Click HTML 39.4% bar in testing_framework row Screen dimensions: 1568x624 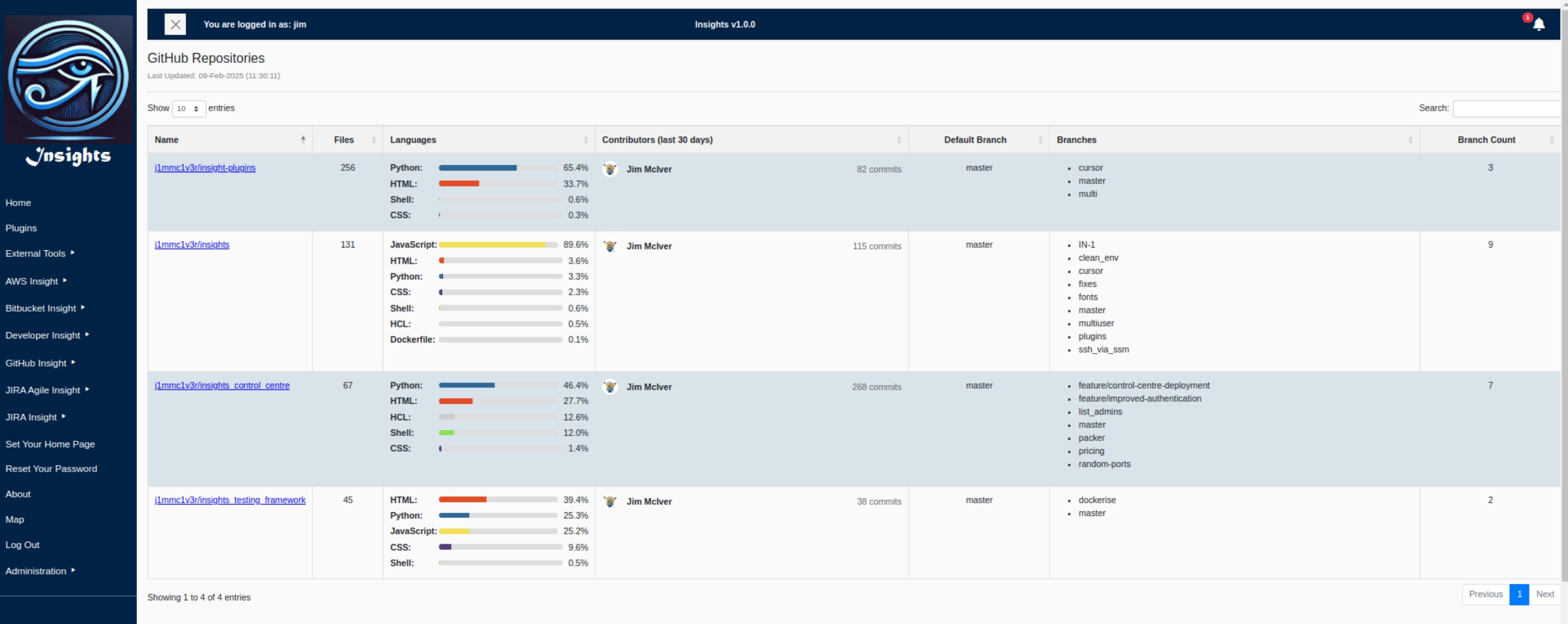[x=498, y=500]
